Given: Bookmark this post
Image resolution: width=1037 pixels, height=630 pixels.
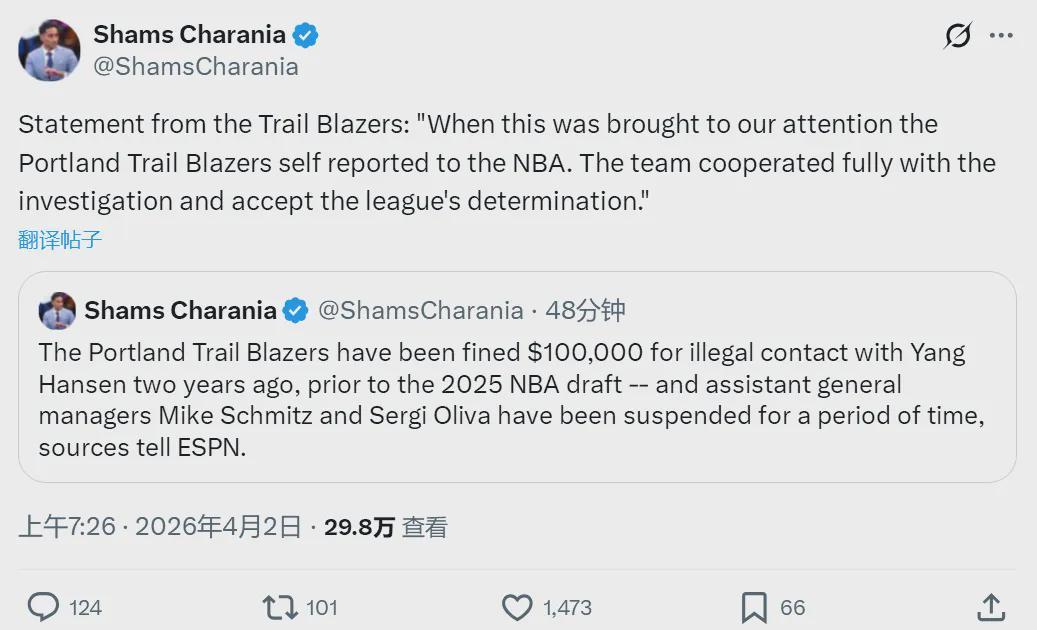Looking at the screenshot, I should 753,606.
